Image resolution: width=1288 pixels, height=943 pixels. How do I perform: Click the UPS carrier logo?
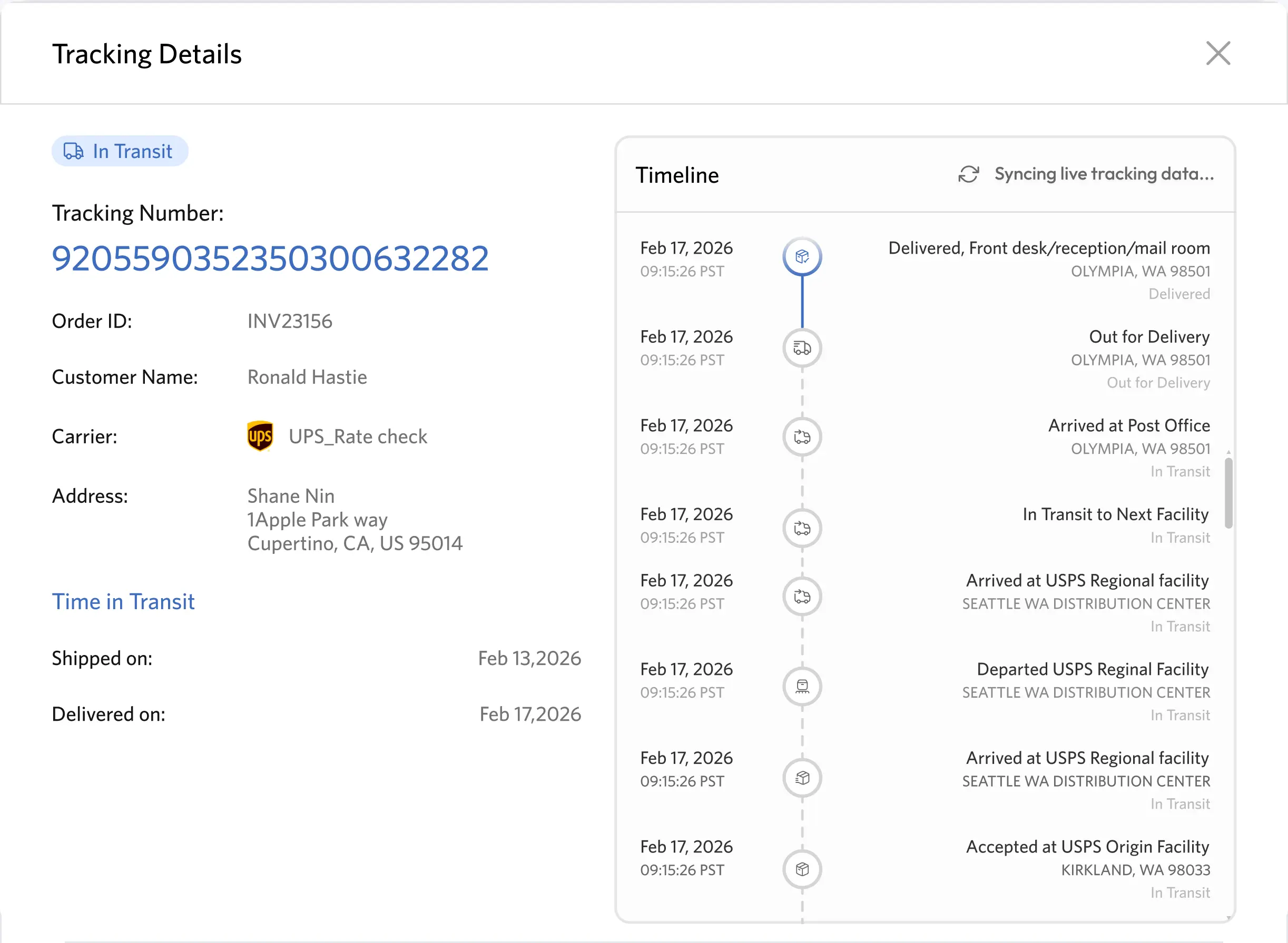pos(260,436)
